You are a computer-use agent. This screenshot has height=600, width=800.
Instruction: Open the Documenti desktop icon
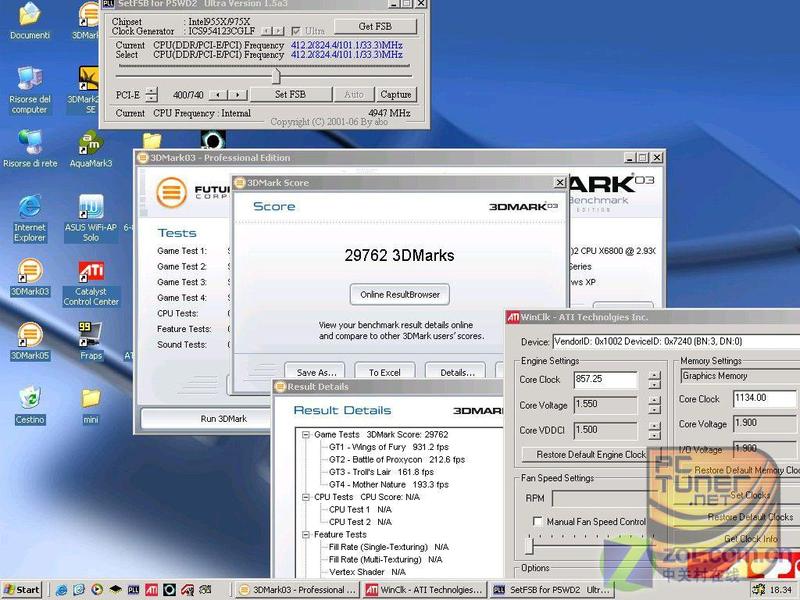tap(30, 21)
